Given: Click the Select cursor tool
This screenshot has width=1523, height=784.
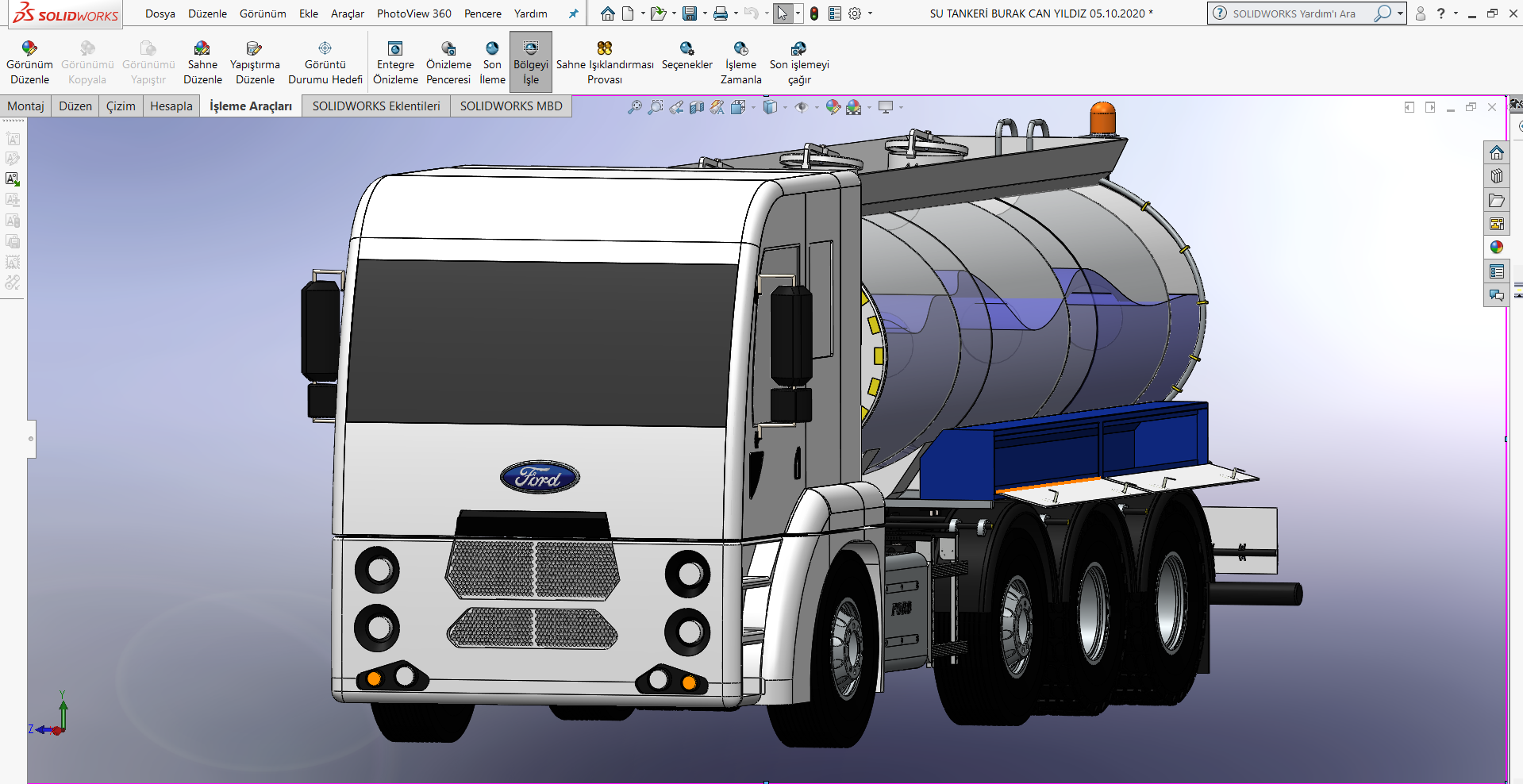Looking at the screenshot, I should click(x=783, y=13).
